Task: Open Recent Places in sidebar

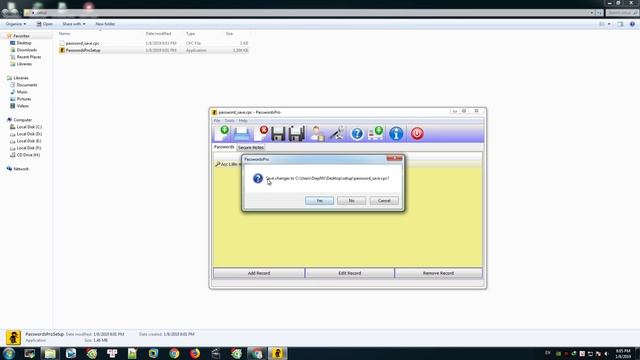Action: 29,57
